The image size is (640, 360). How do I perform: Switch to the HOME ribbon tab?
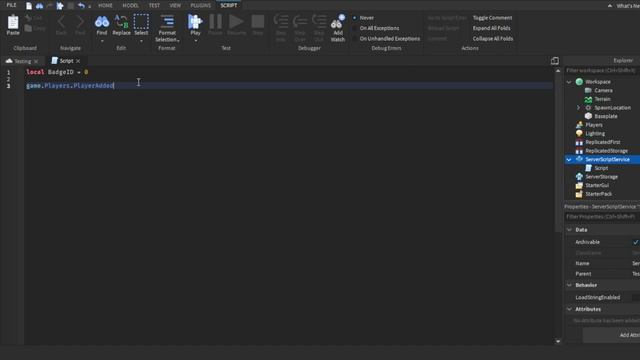click(x=105, y=5)
